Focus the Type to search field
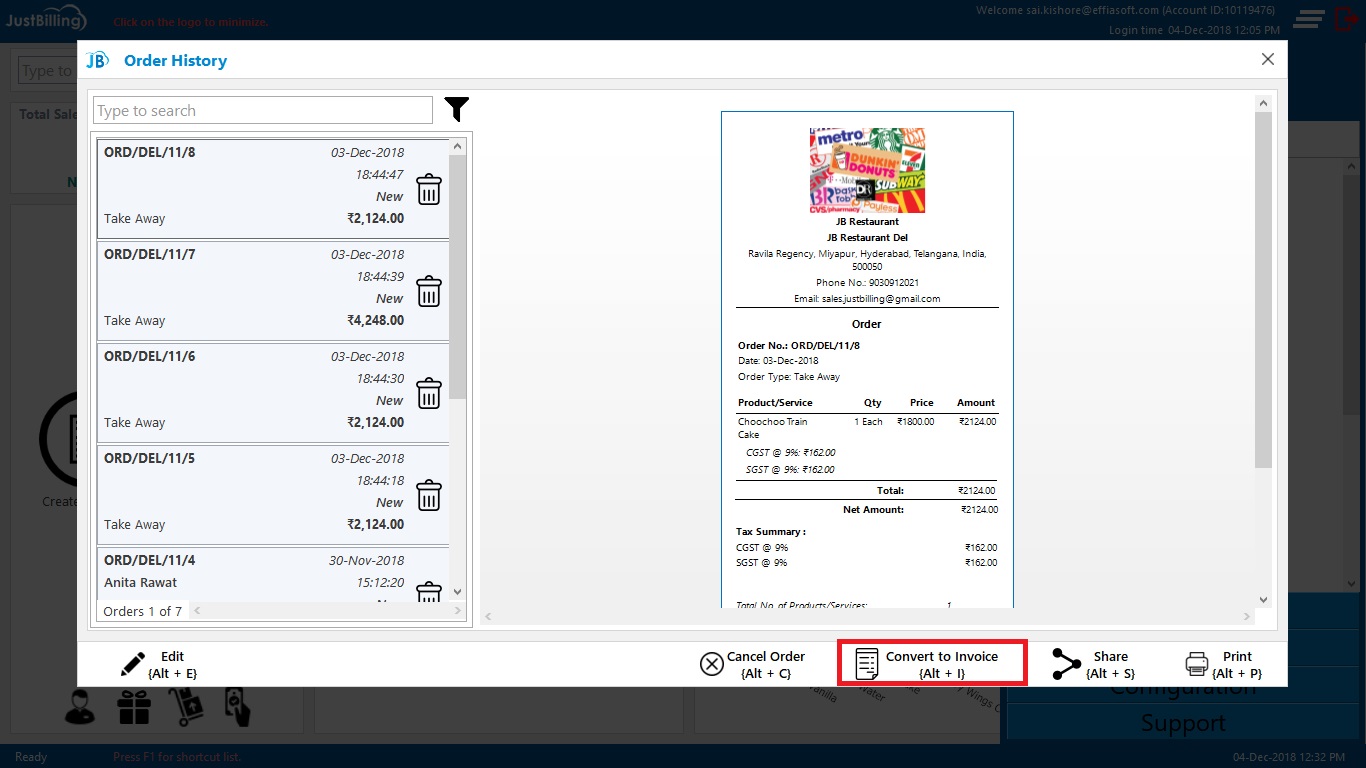The width and height of the screenshot is (1366, 768). coord(263,110)
